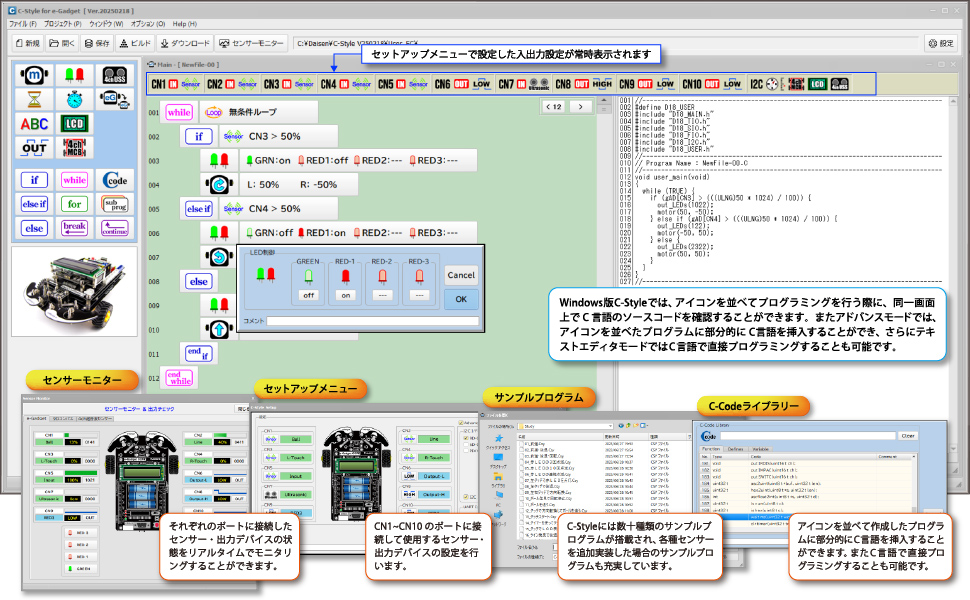This screenshot has width=970, height=600.
Task: Select the OUT output icon in palette
Action: click(x=33, y=148)
